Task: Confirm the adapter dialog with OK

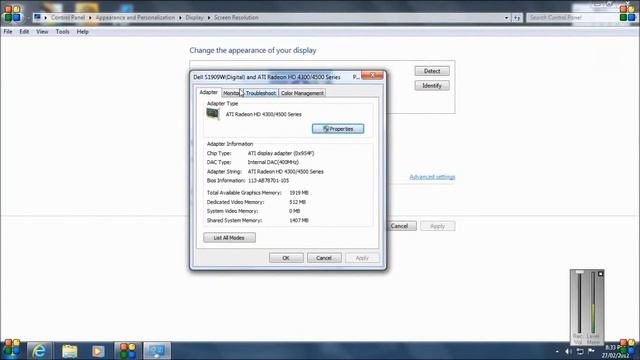Action: pos(286,258)
